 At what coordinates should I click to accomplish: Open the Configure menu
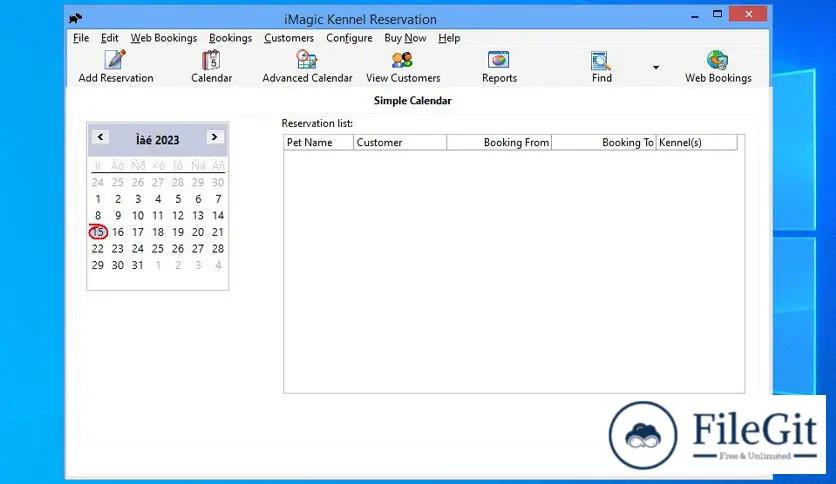pyautogui.click(x=349, y=38)
